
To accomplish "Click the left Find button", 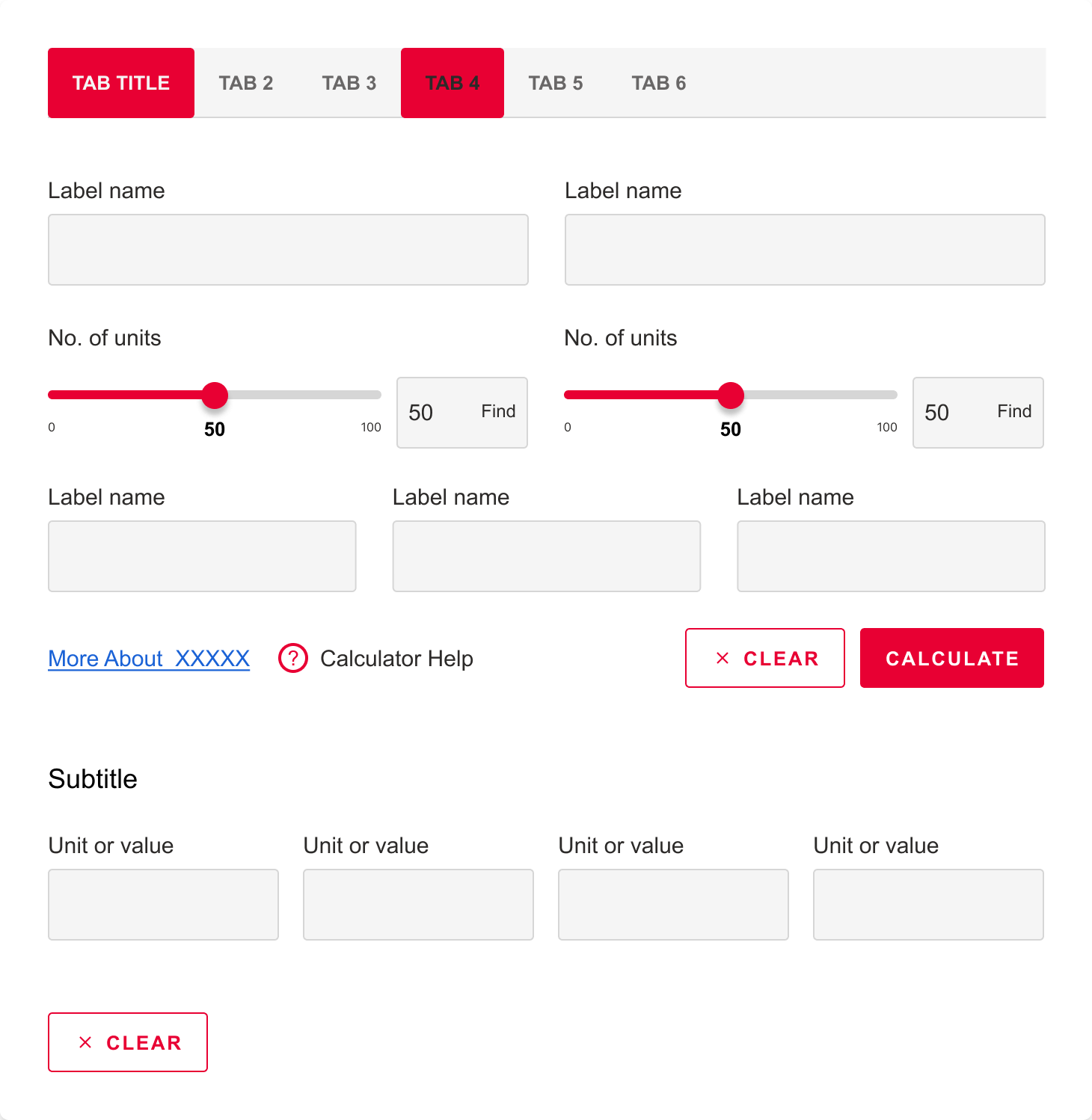I will click(x=498, y=411).
